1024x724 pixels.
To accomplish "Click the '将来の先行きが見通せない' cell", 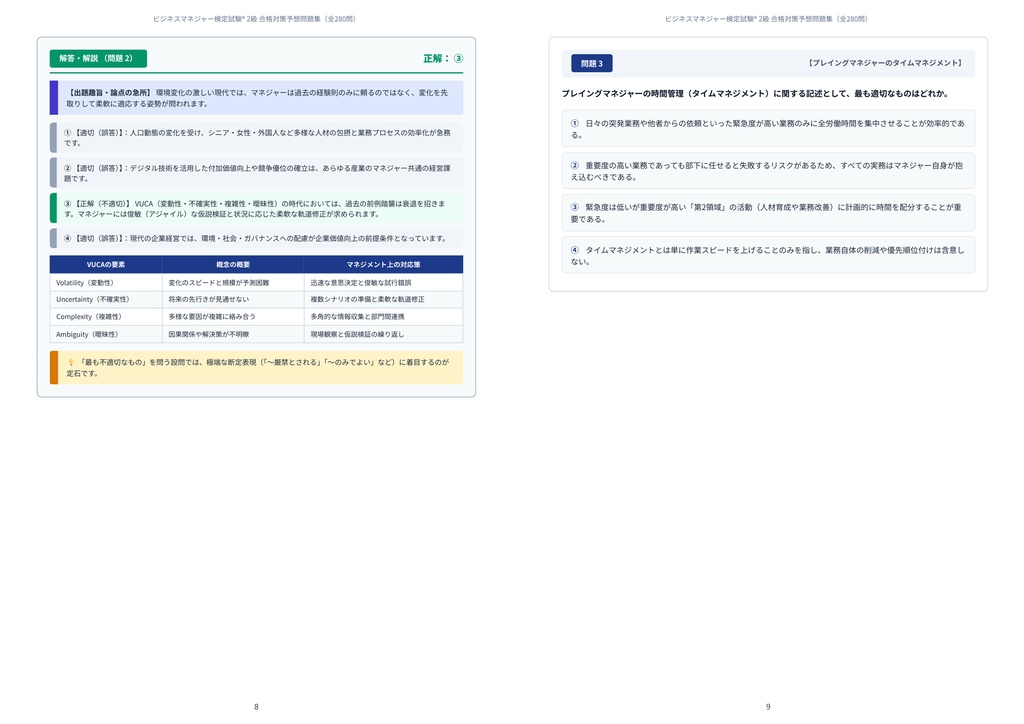I will [232, 300].
